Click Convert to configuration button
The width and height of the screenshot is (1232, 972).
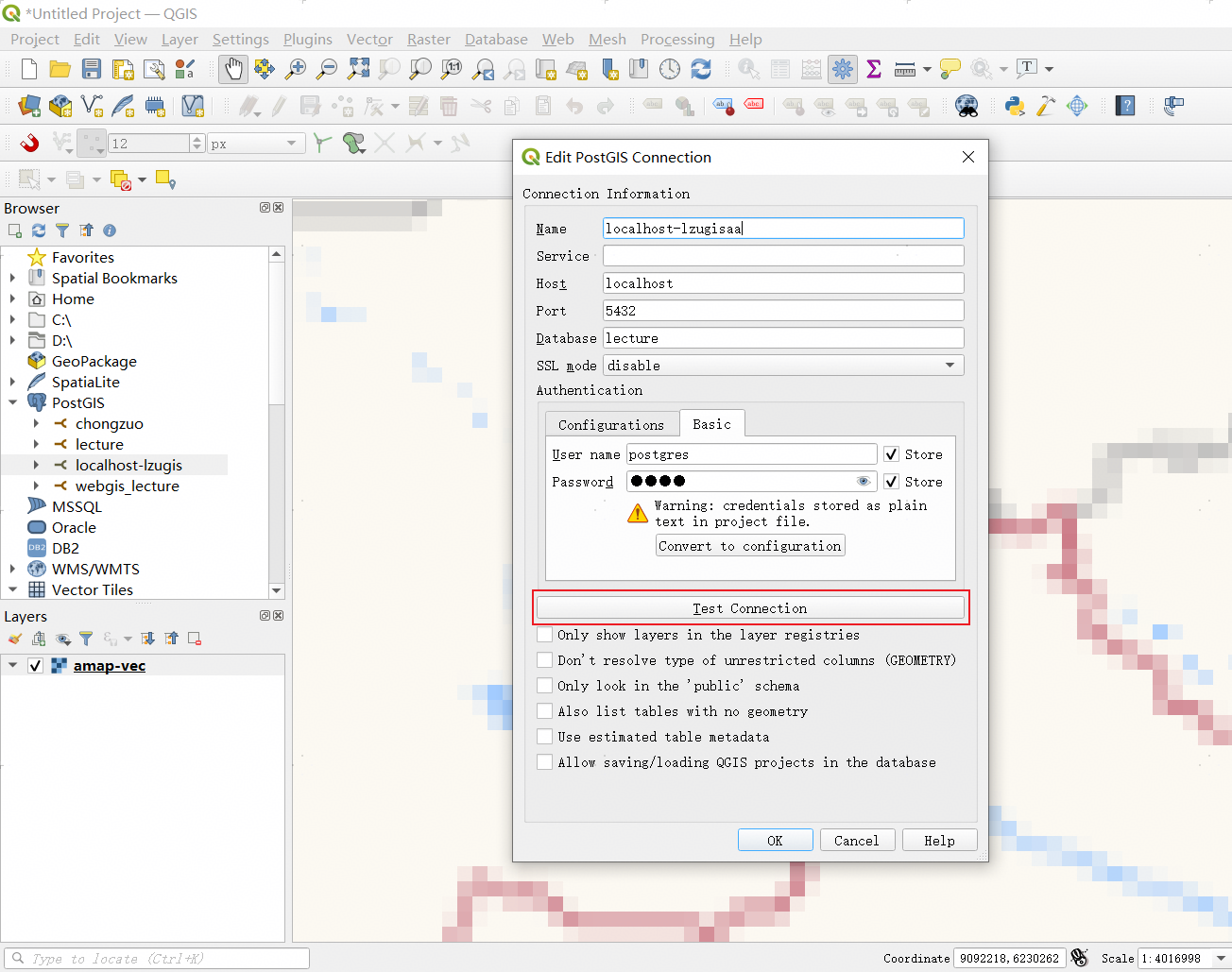point(750,546)
